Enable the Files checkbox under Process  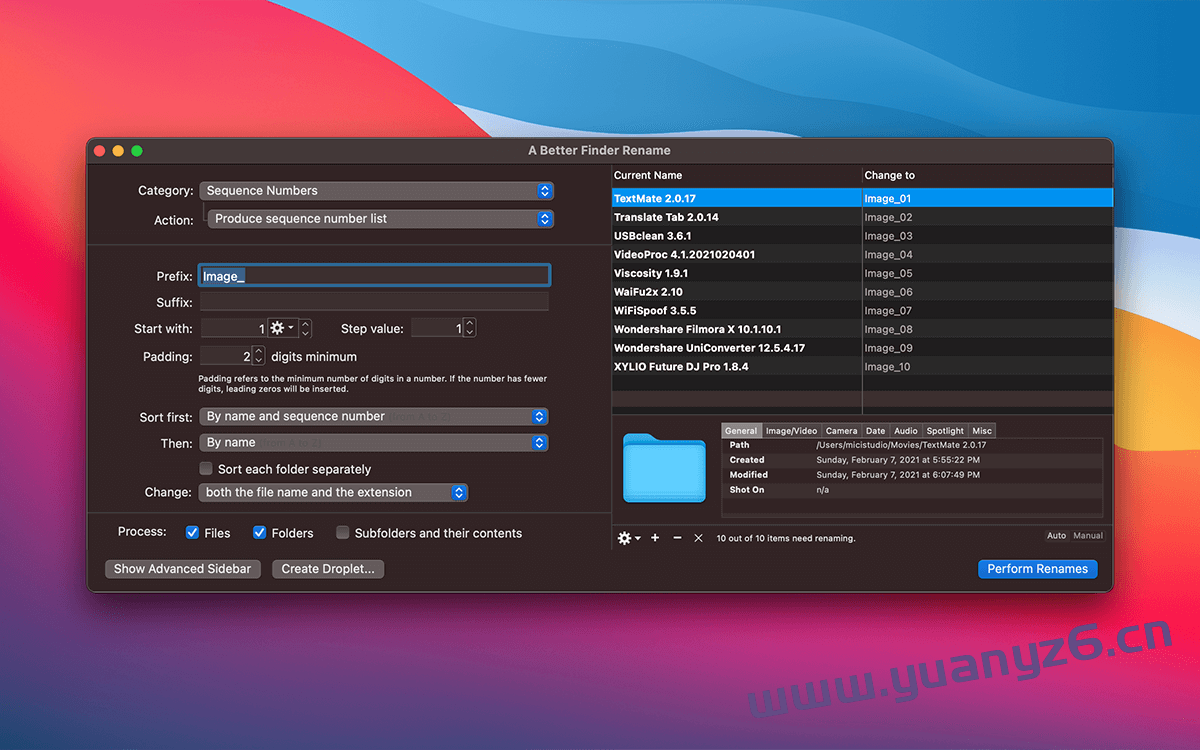(192, 533)
